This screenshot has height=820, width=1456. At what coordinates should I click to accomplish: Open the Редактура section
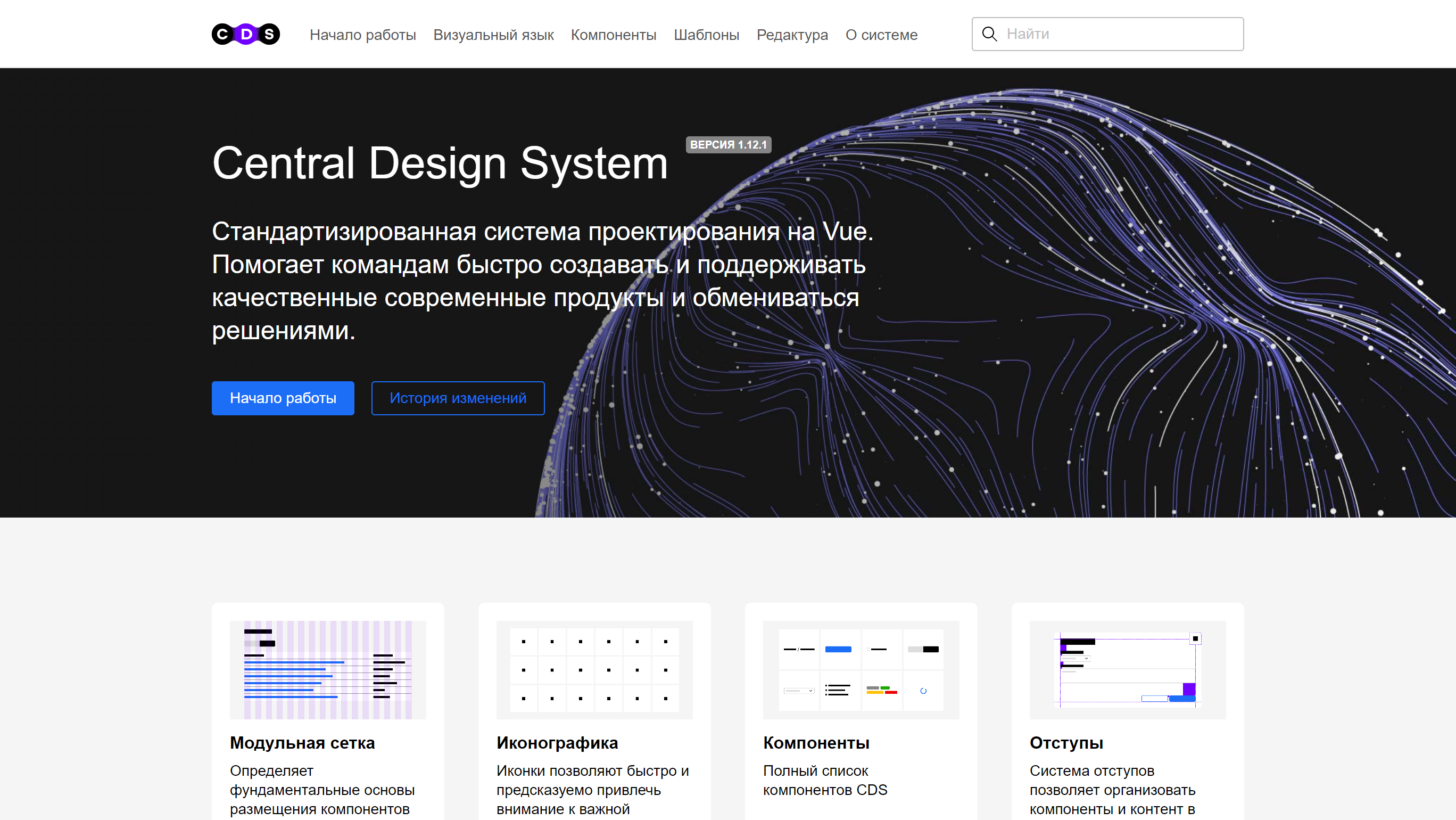(792, 35)
